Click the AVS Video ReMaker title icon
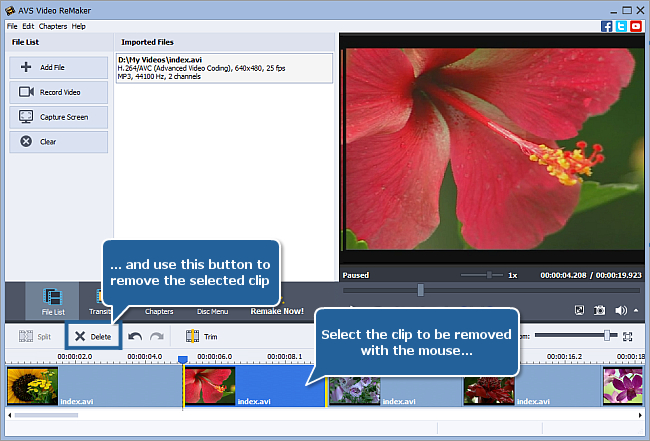 click(x=10, y=10)
